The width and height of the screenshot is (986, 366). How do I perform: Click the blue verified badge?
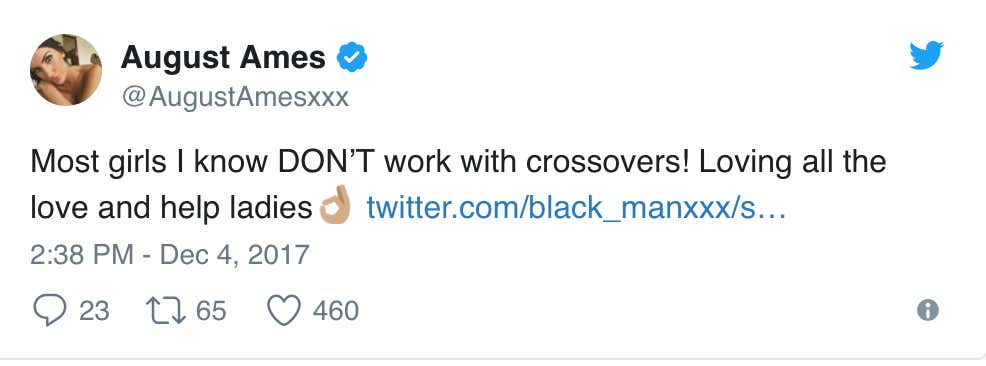click(x=352, y=57)
